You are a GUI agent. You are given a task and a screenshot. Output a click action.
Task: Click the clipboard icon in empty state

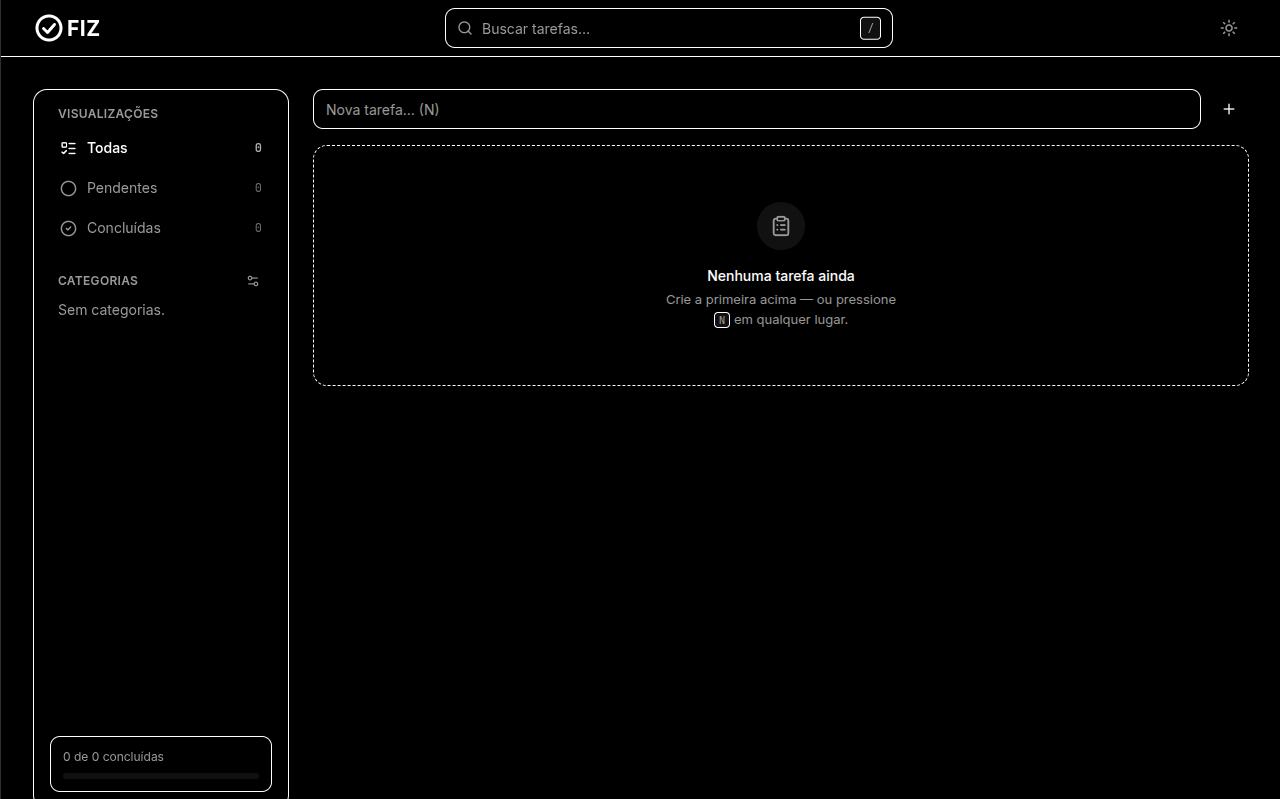click(x=781, y=226)
